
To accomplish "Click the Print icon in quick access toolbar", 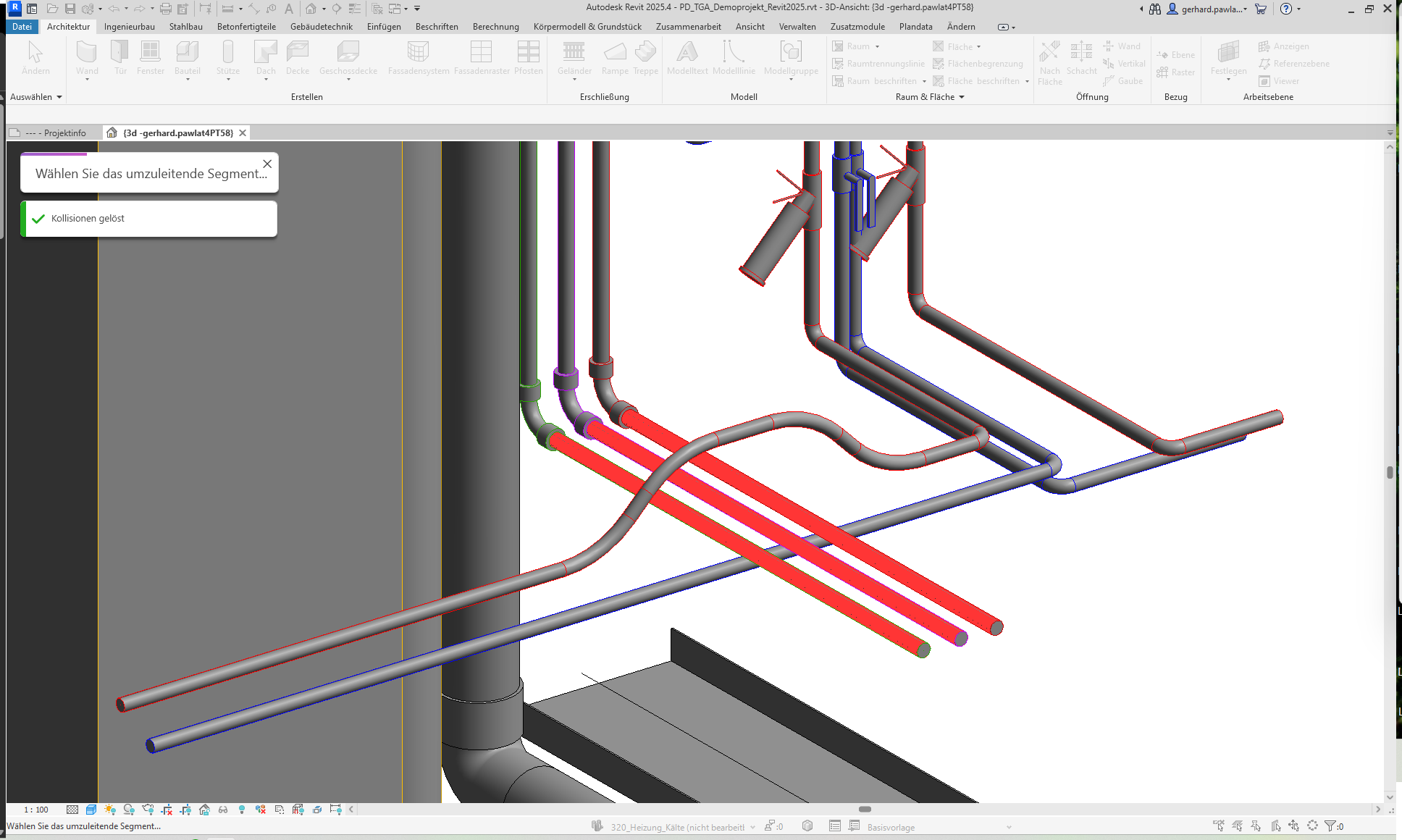I will (166, 9).
